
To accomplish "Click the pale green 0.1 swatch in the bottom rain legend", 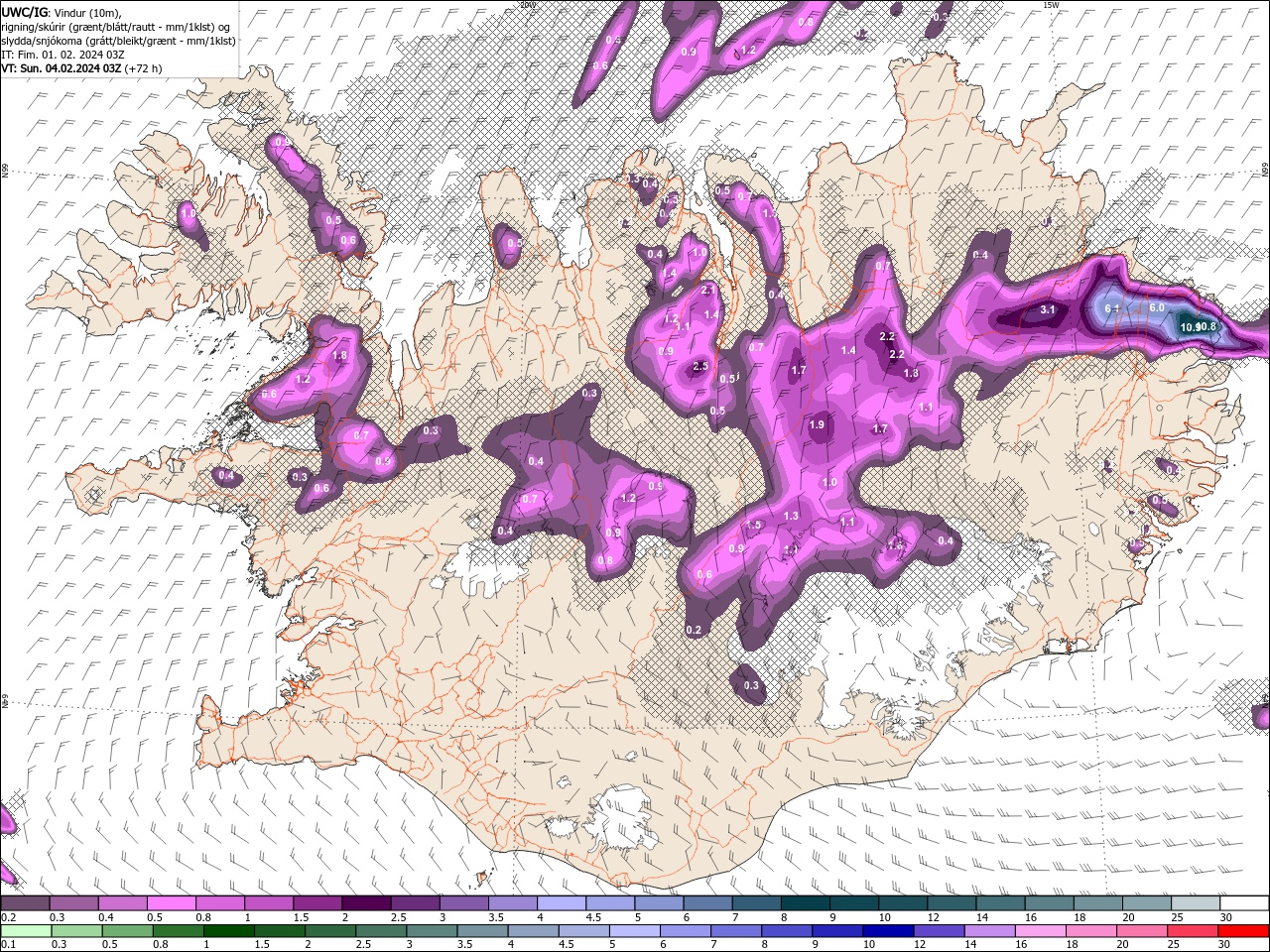I will point(26,931).
